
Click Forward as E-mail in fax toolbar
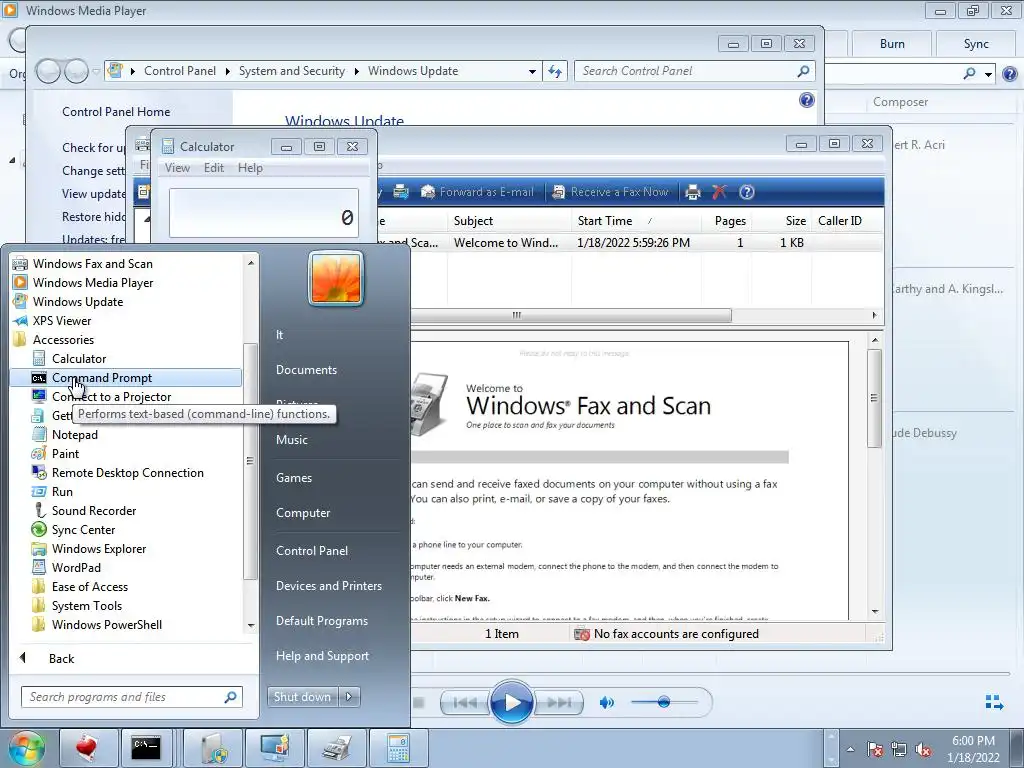(477, 192)
